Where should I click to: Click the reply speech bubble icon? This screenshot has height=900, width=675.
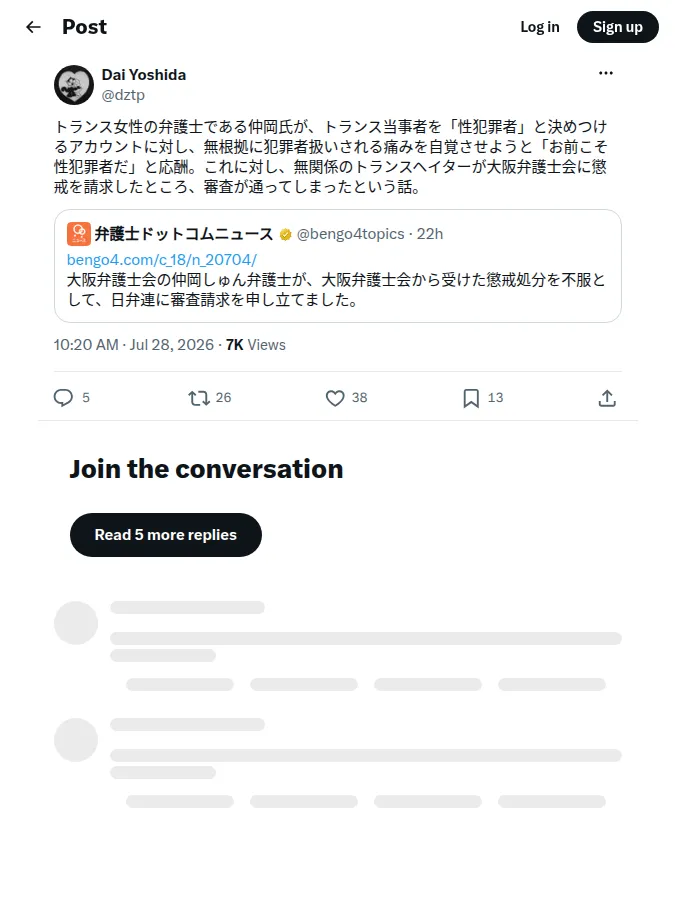(x=63, y=398)
